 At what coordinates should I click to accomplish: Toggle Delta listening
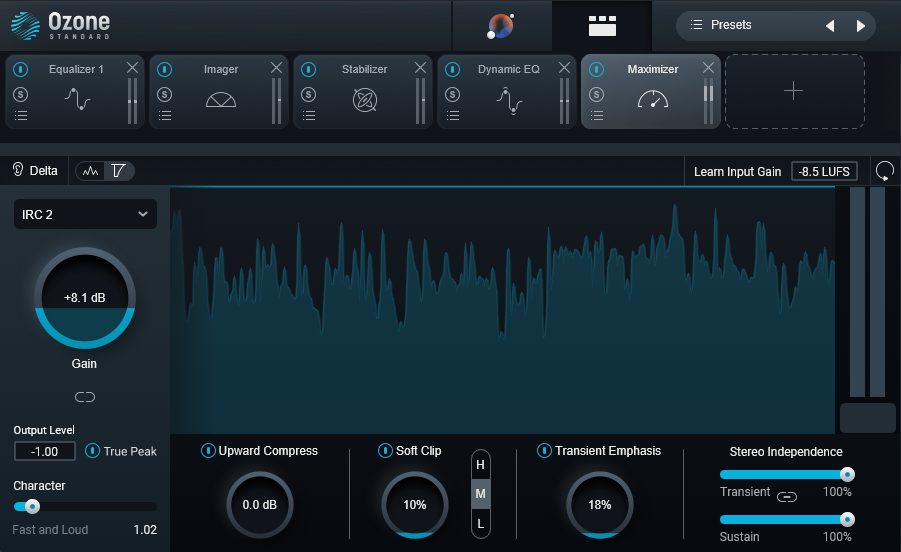coord(35,171)
